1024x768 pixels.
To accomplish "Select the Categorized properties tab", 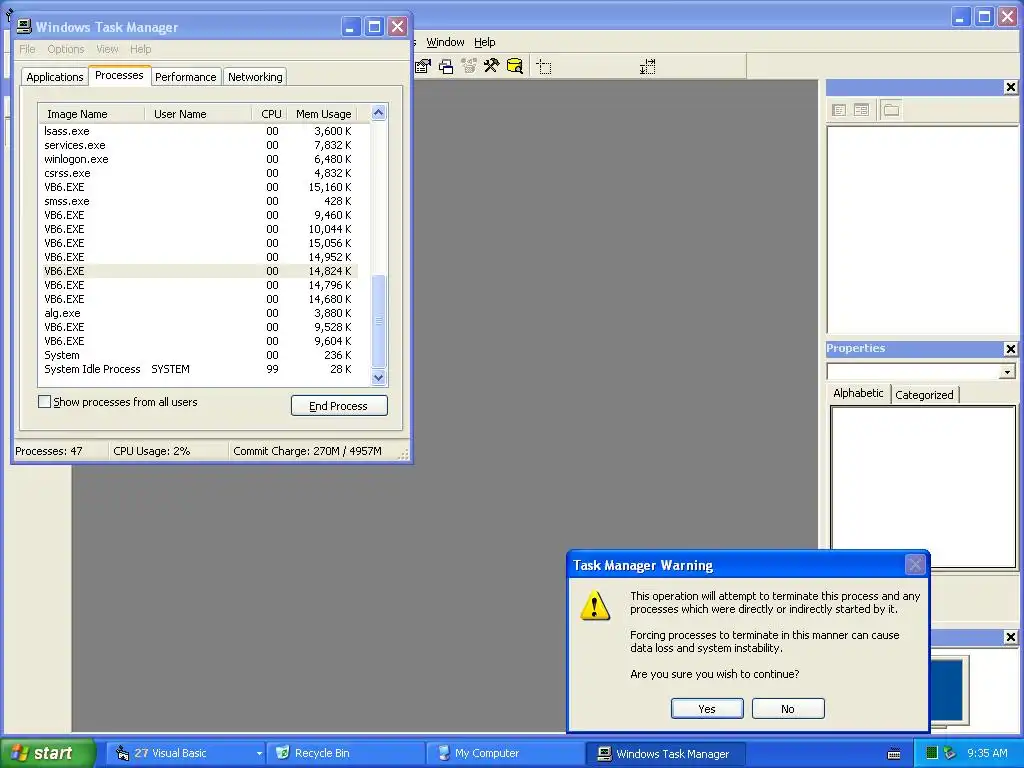I will coord(924,394).
